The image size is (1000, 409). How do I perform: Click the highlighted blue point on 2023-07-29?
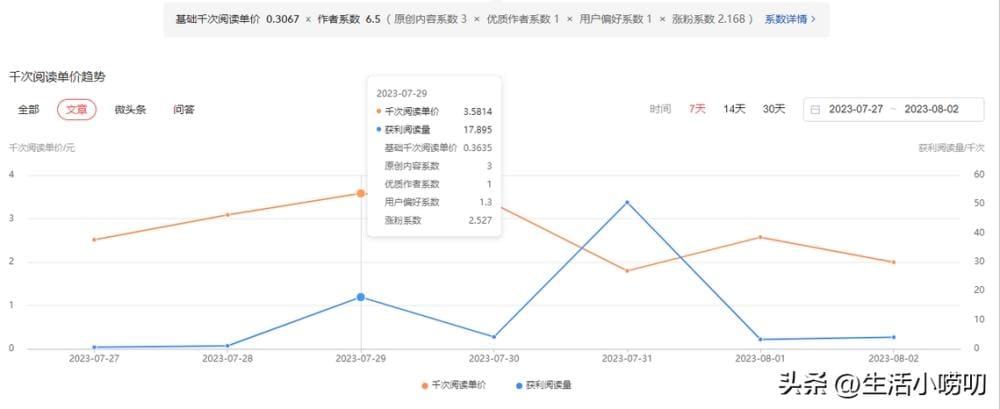point(361,297)
